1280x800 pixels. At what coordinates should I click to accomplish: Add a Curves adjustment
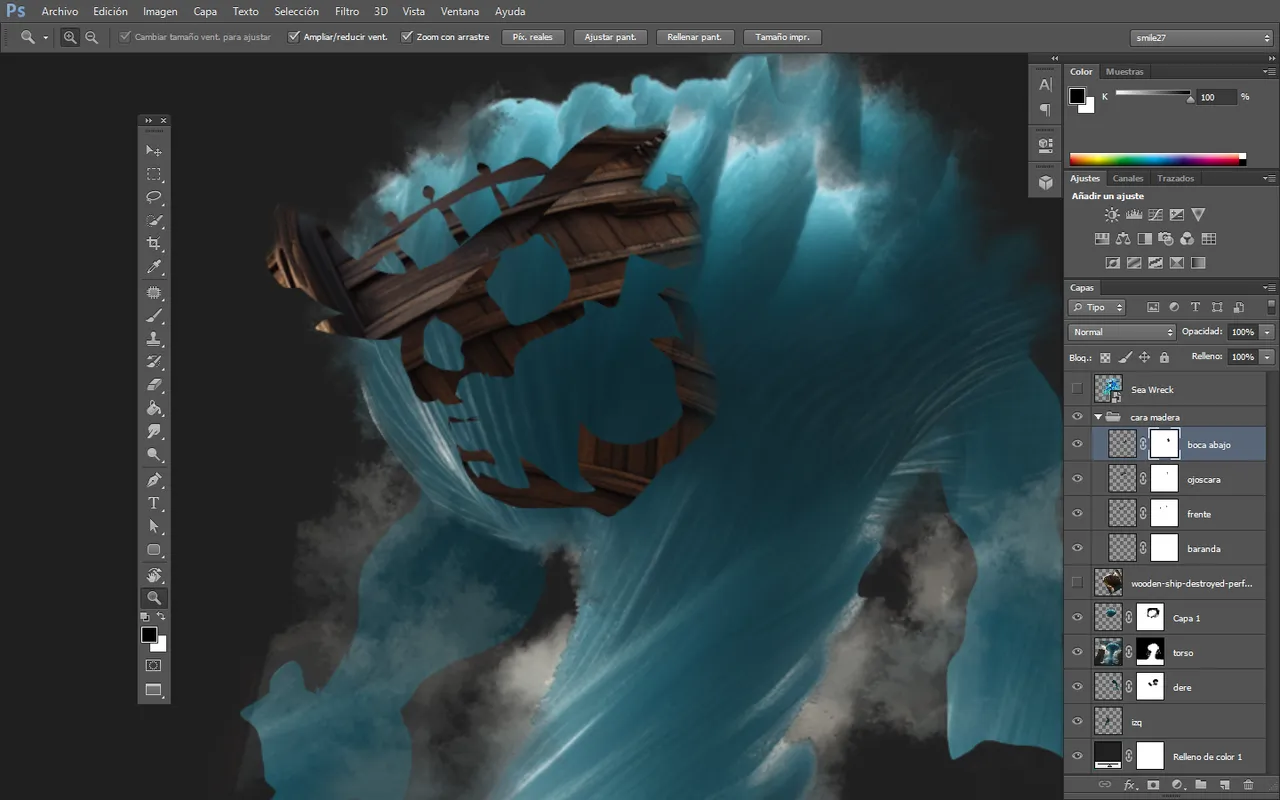point(1155,215)
